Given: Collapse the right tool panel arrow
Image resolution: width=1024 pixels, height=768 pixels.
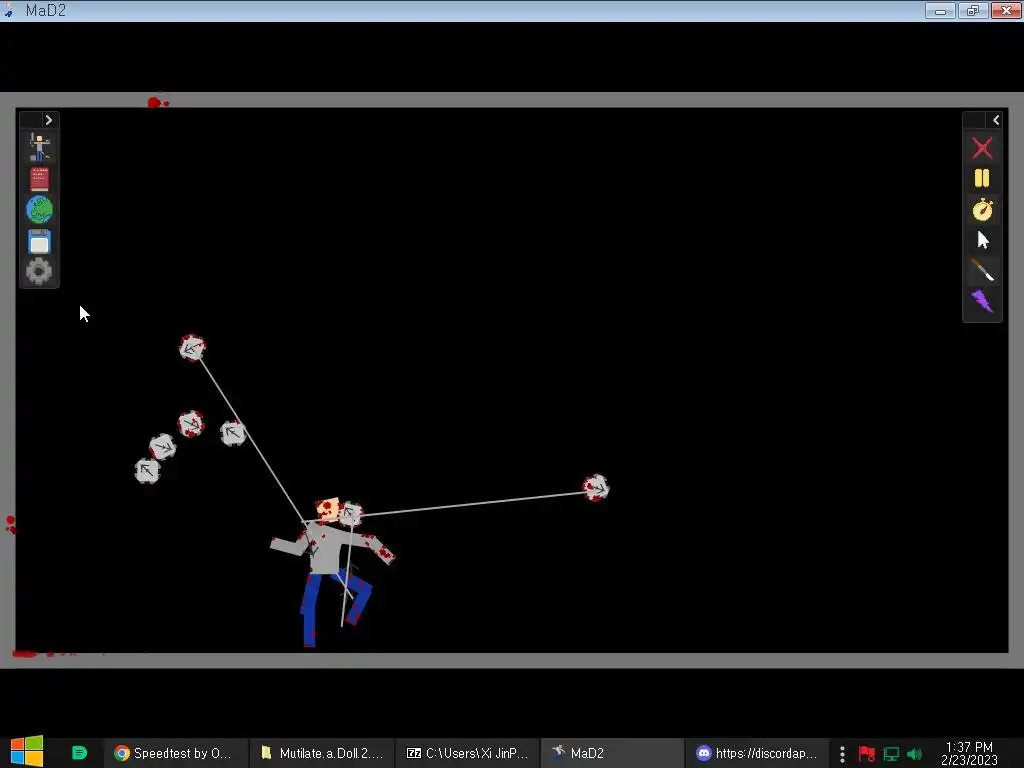Looking at the screenshot, I should [x=996, y=120].
